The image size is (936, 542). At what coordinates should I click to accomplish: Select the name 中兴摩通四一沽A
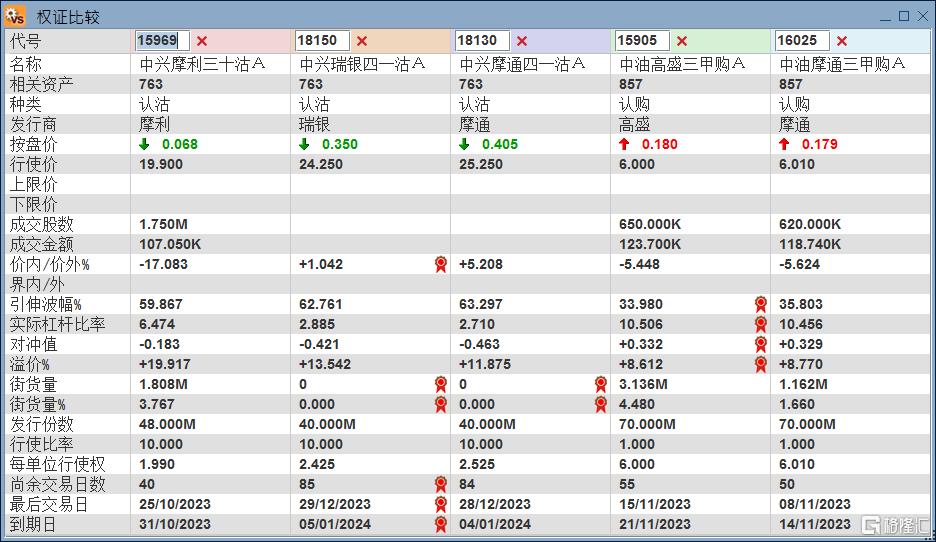(x=522, y=64)
